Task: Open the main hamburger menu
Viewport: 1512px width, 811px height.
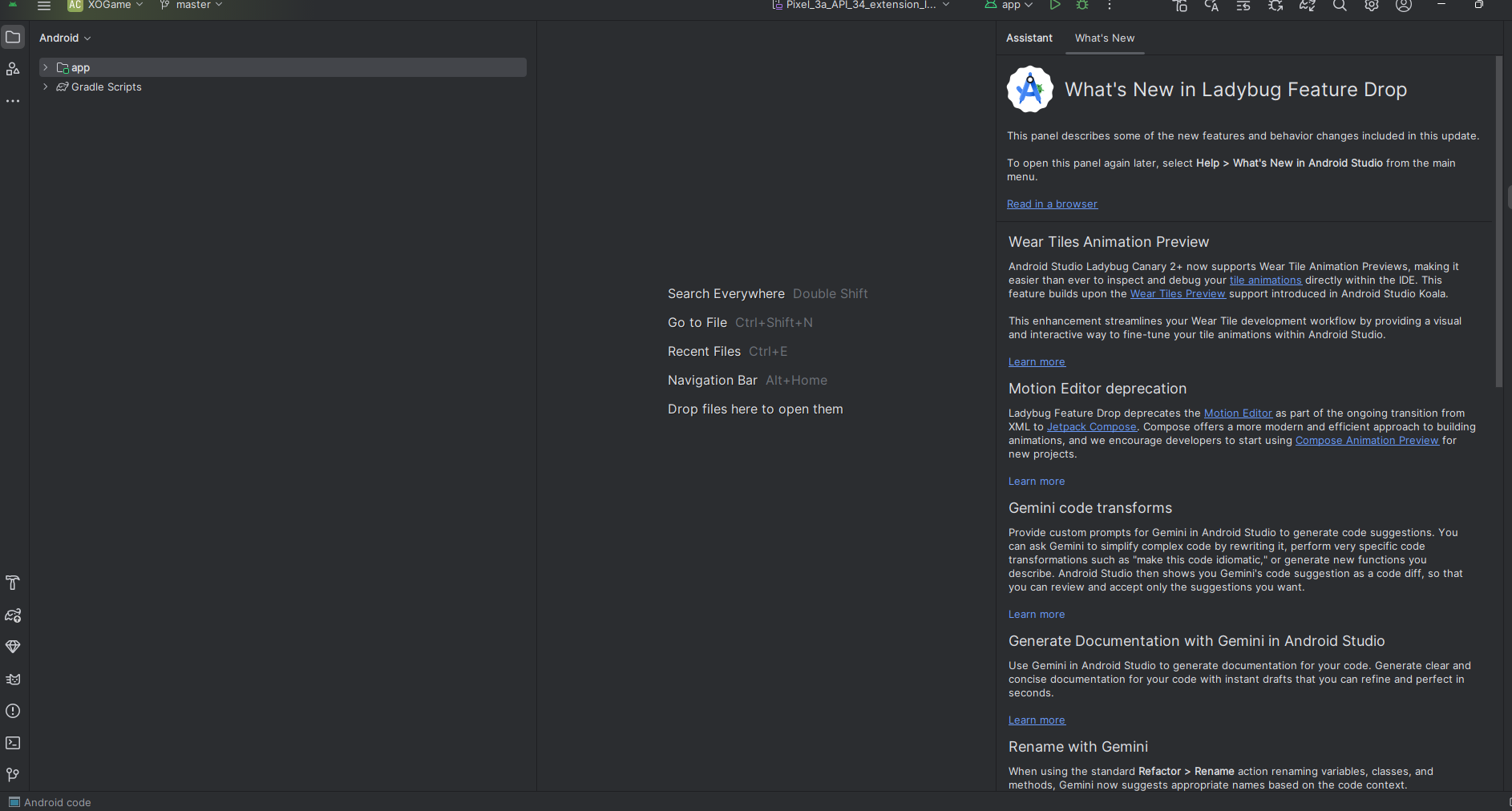Action: click(x=44, y=6)
